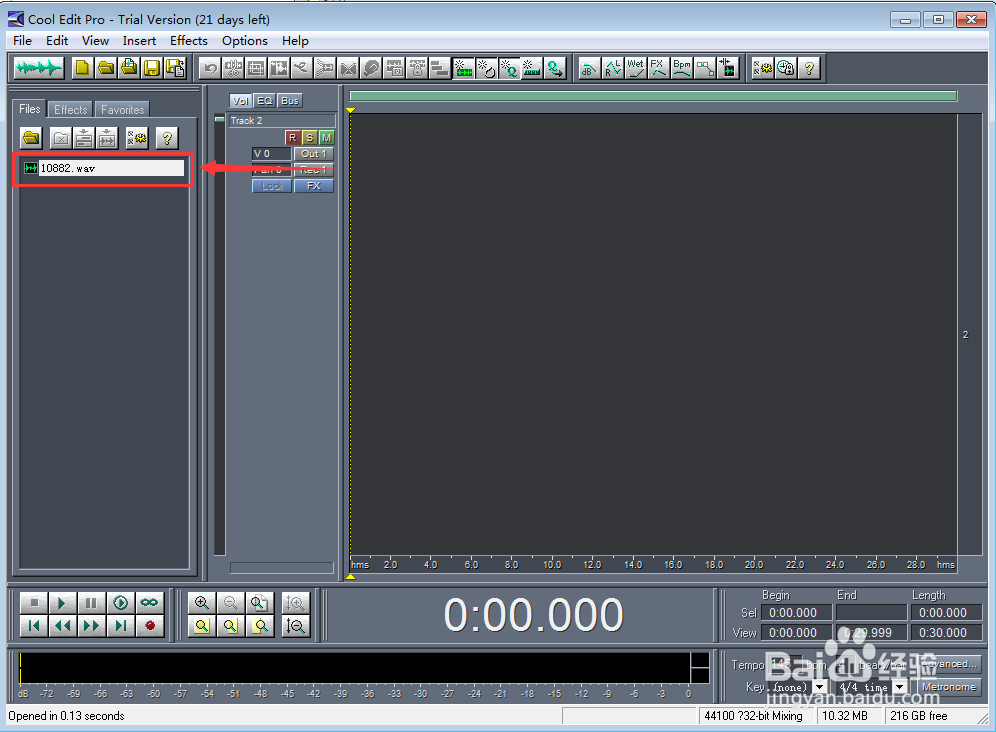Zoom out horizontally magnifier icon
Viewport: 996px width, 732px height.
tap(231, 602)
